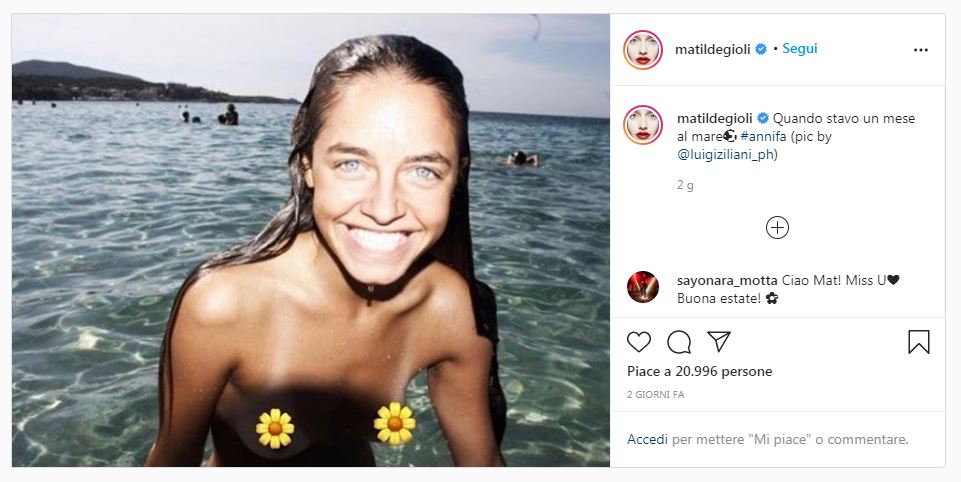Like the post with the heart icon
Image resolution: width=961 pixels, height=482 pixels.
[x=638, y=342]
